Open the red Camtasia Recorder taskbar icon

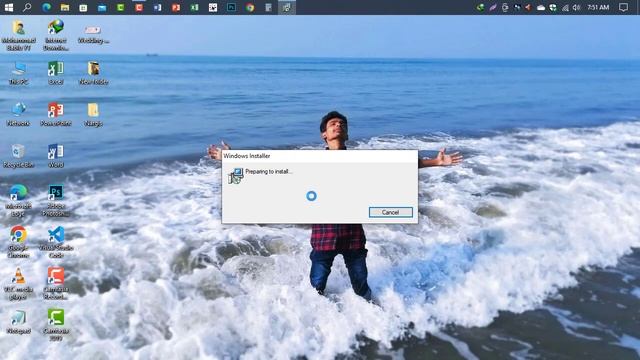(139, 7)
